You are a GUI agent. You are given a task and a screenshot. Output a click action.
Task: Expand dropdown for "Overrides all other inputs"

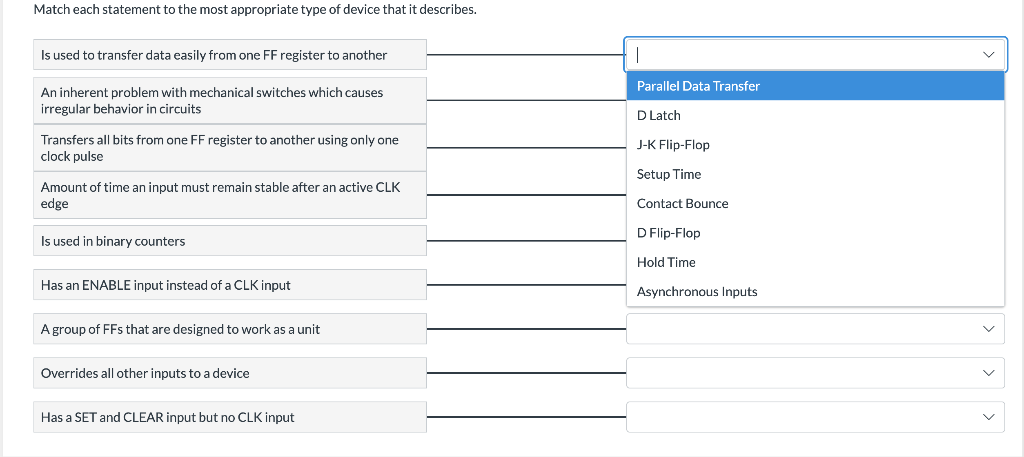pos(815,373)
